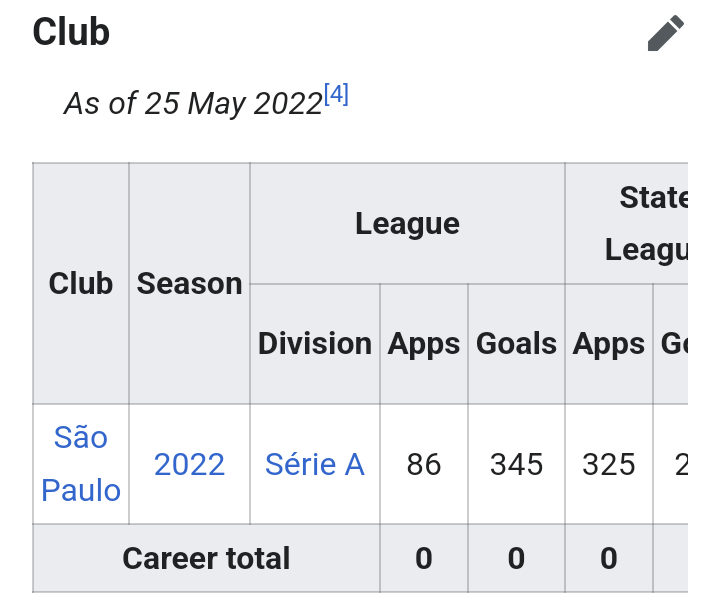Image resolution: width=720 pixels, height=615 pixels.
Task: Click the Club column header cell
Action: (81, 283)
